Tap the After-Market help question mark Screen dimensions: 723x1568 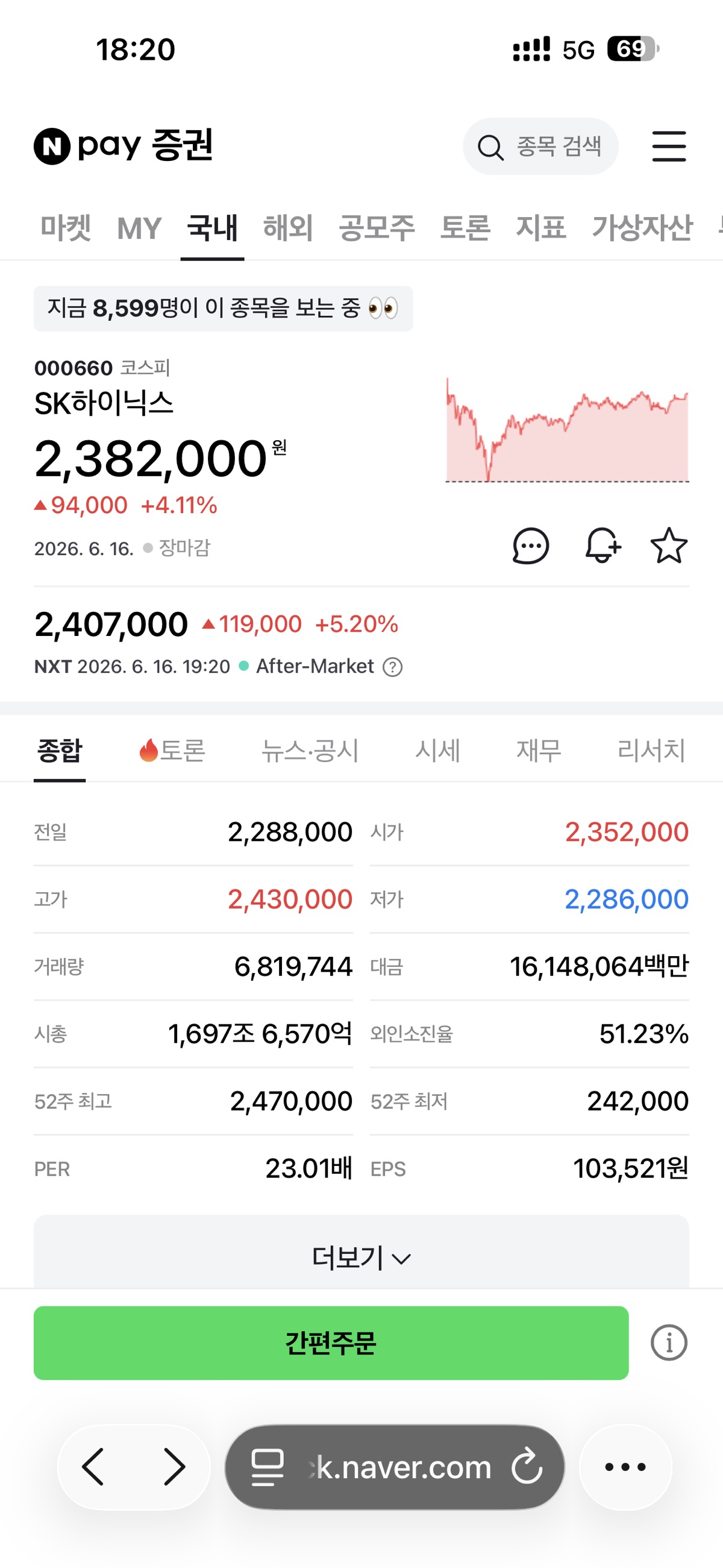[393, 667]
